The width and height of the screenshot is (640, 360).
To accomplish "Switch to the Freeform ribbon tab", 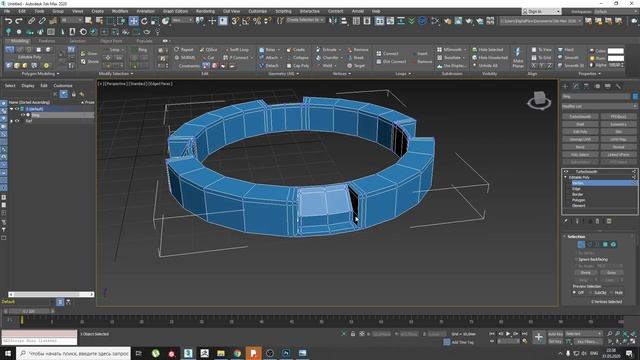I will 47,41.
